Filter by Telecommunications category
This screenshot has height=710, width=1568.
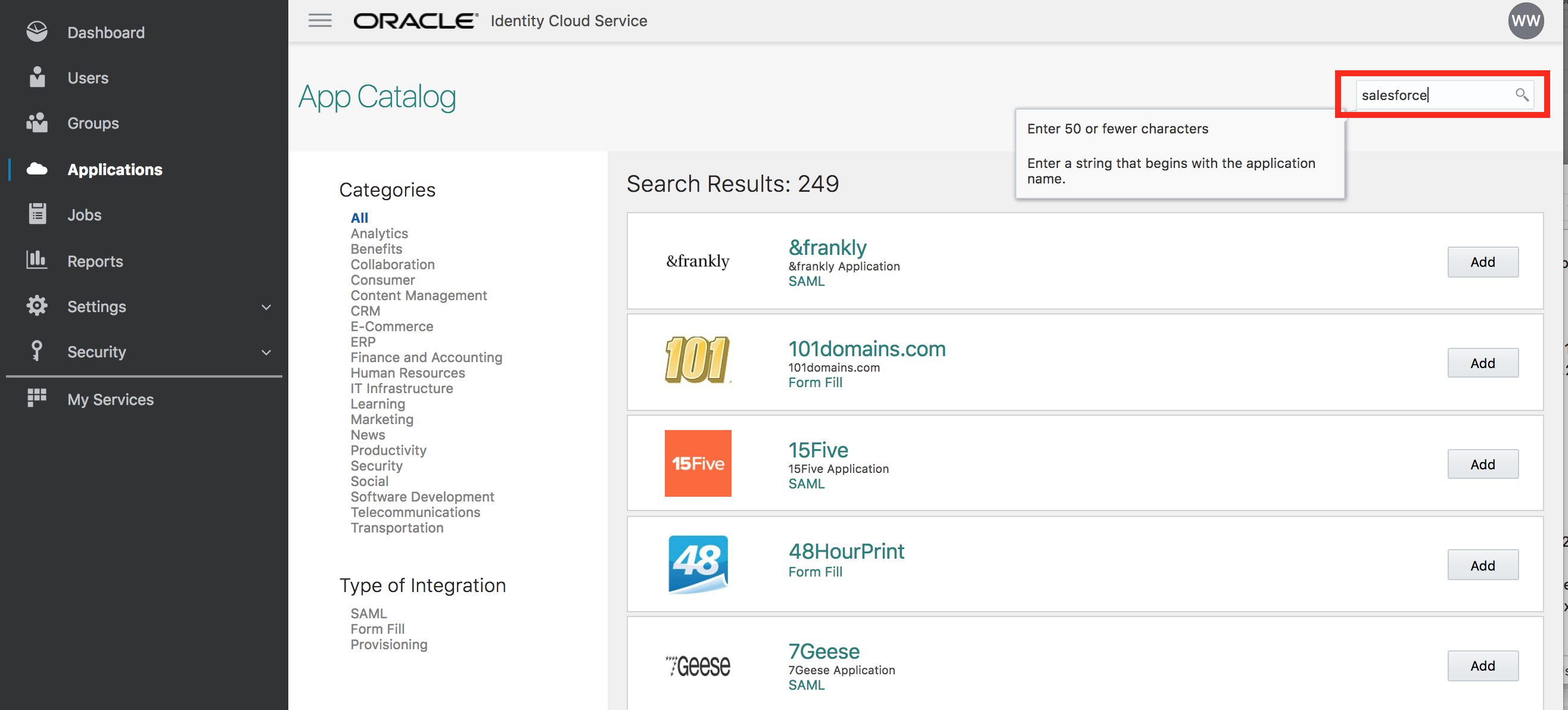tap(415, 512)
